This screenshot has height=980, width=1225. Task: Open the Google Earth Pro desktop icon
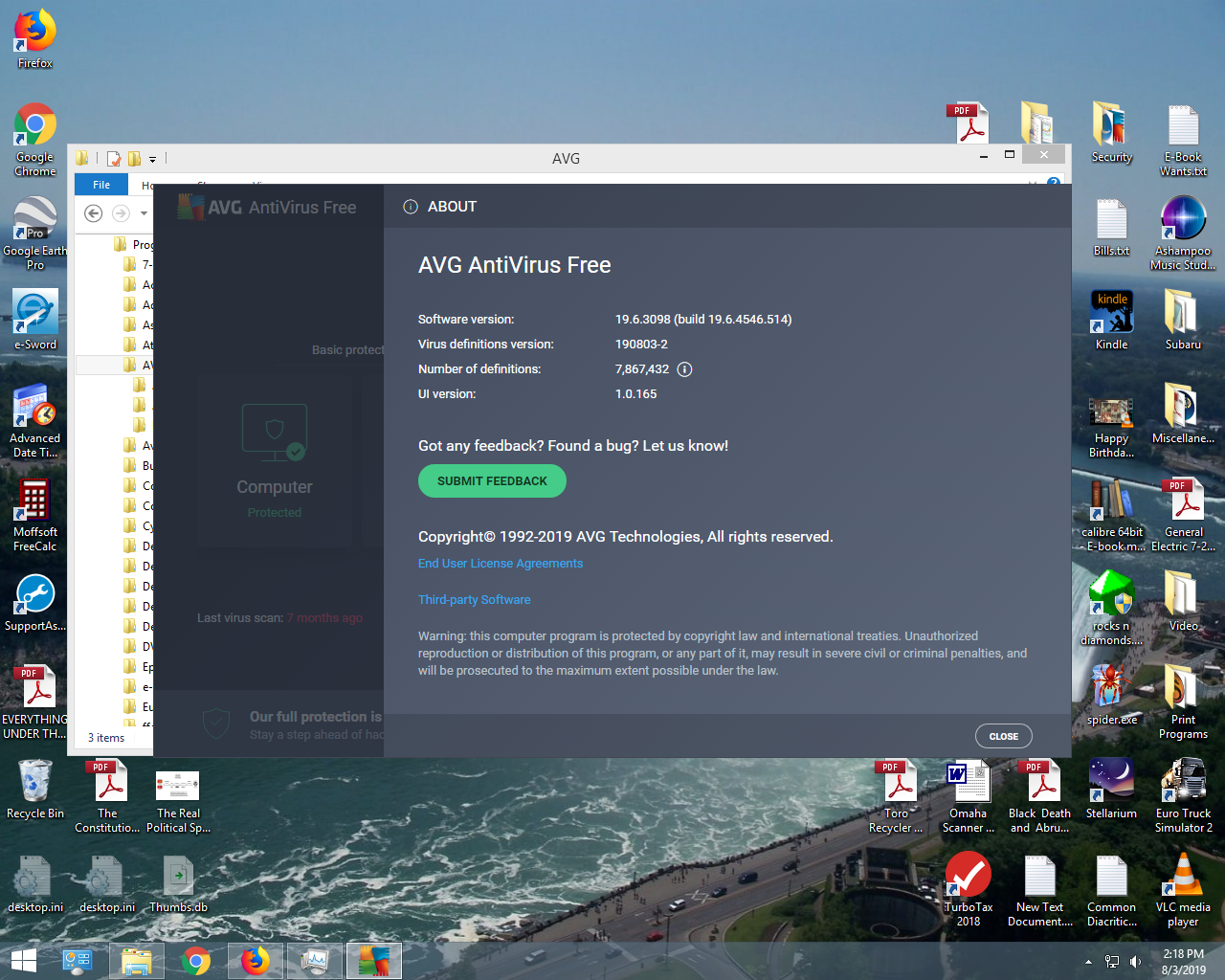(x=35, y=234)
